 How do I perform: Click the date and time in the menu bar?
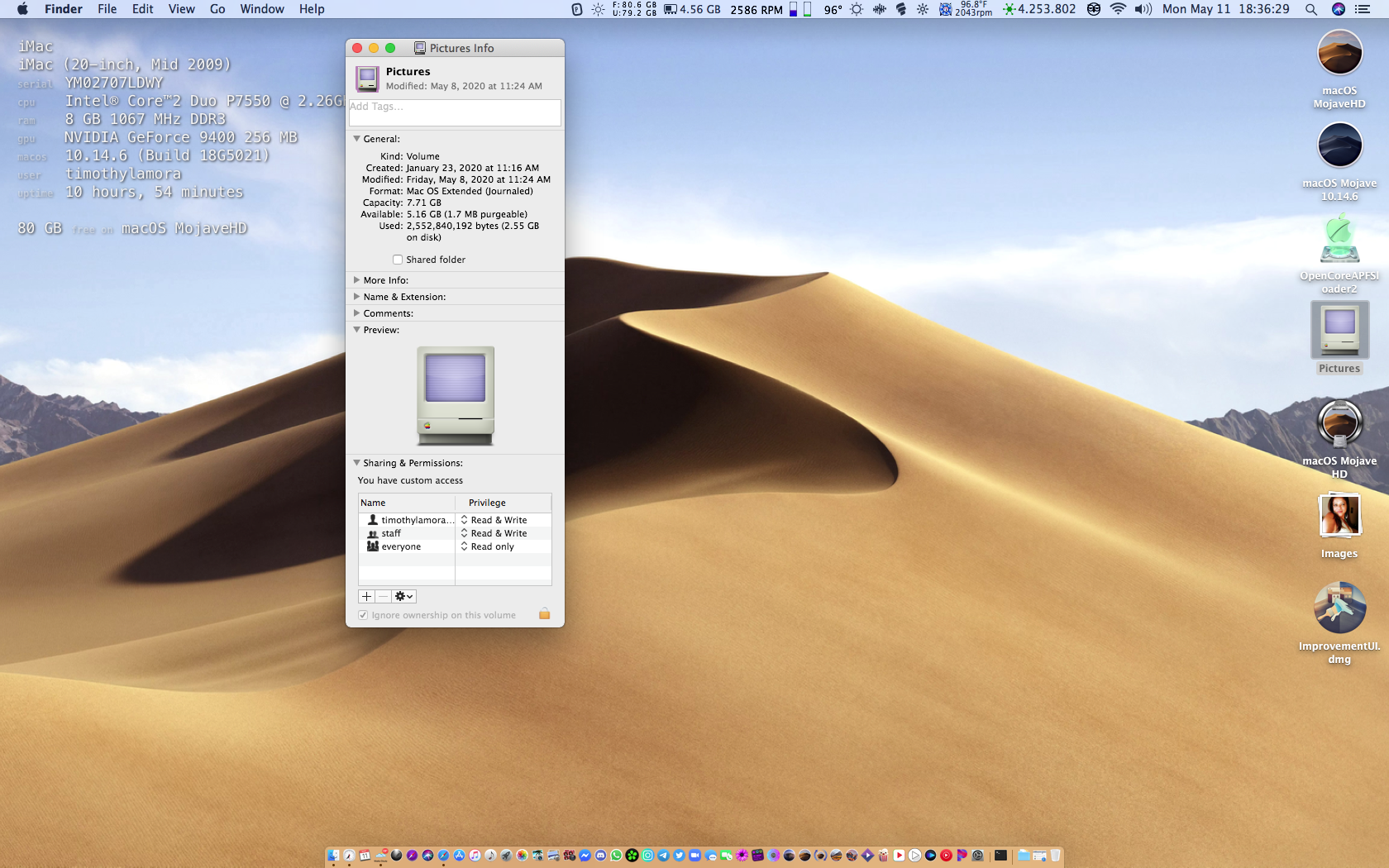pos(1225,9)
